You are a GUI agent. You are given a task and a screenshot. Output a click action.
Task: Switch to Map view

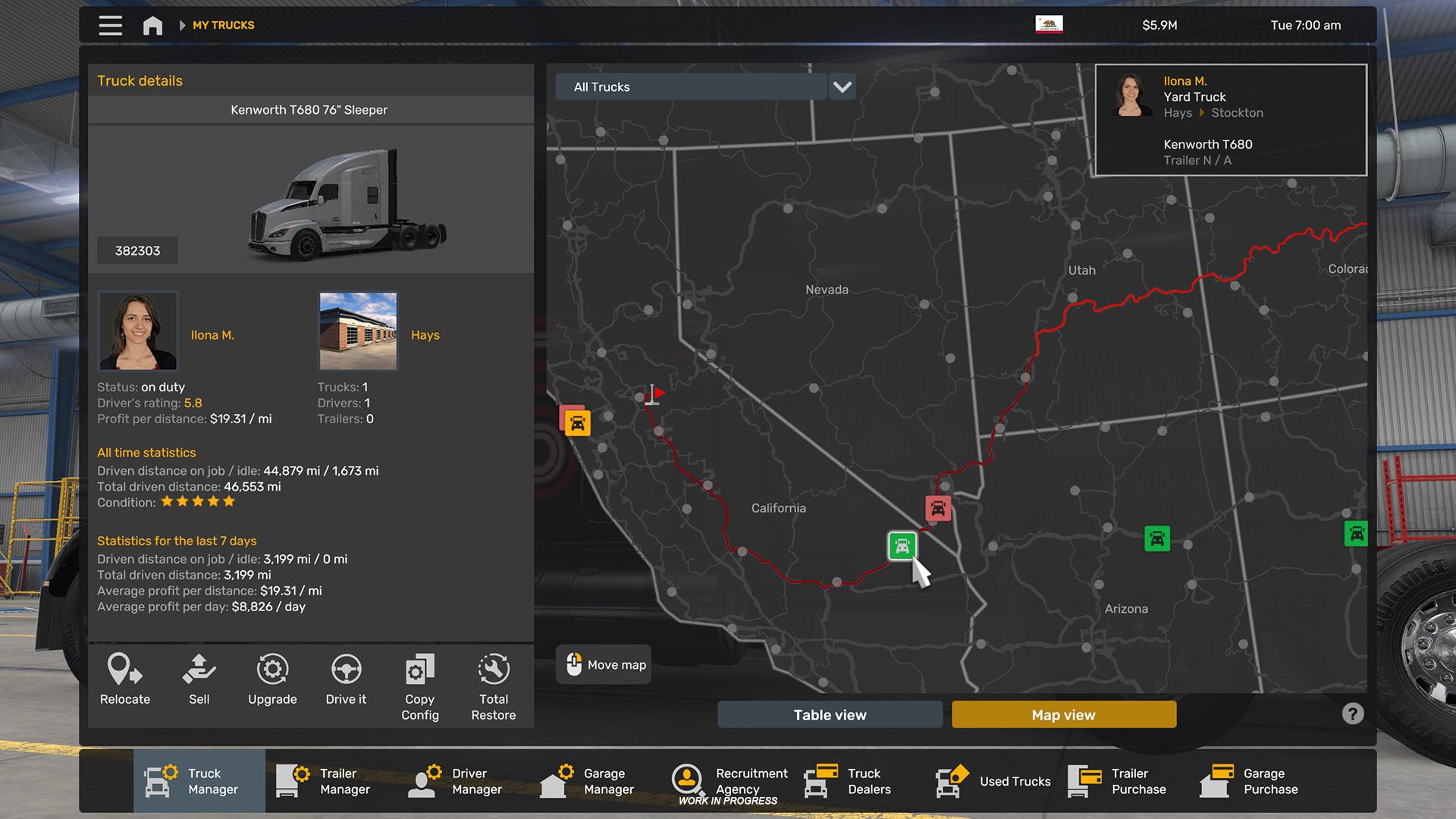click(x=1063, y=714)
